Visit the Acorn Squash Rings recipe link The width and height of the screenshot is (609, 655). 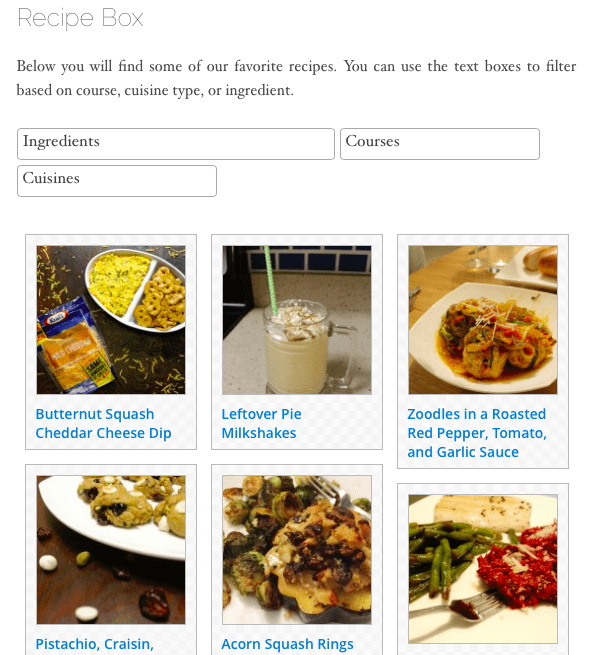point(287,644)
